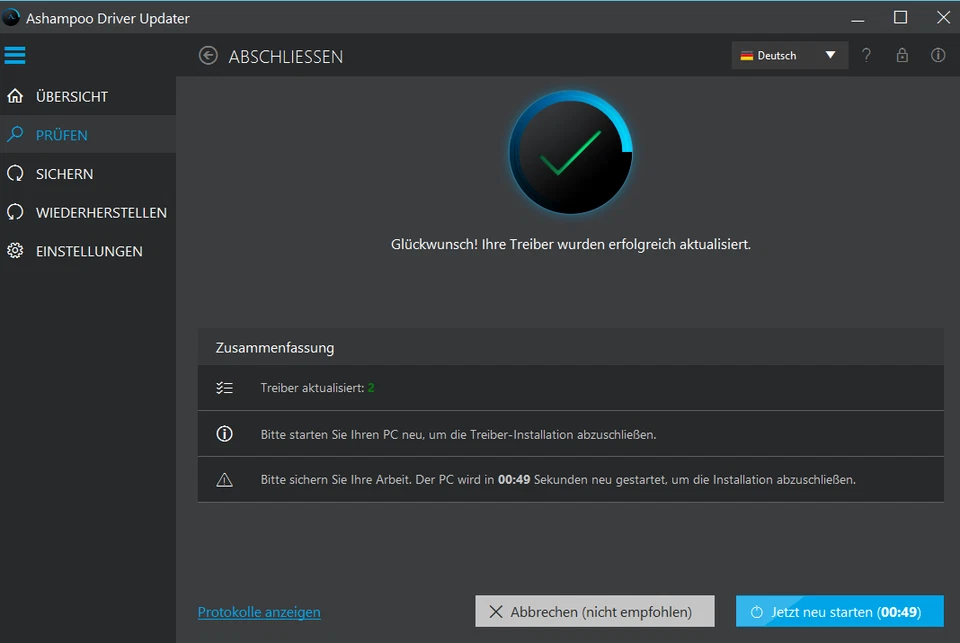The image size is (960, 643).
Task: Cancel restart via Abbrechen (nicht empfohlen)
Action: (x=594, y=611)
